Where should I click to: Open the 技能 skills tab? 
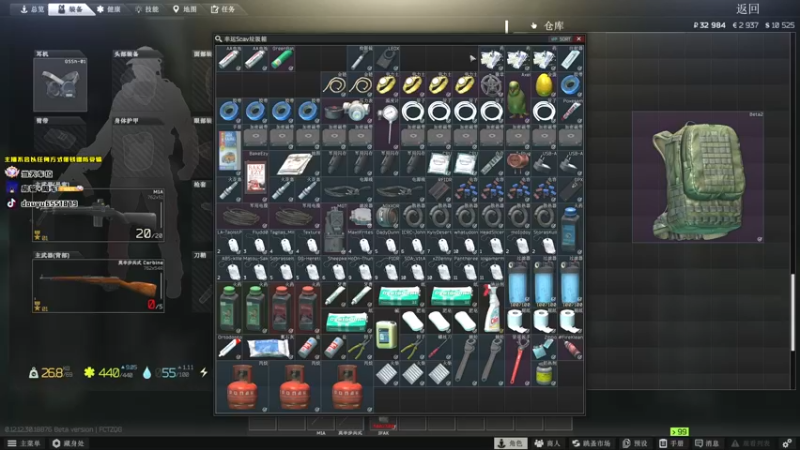tap(147, 9)
